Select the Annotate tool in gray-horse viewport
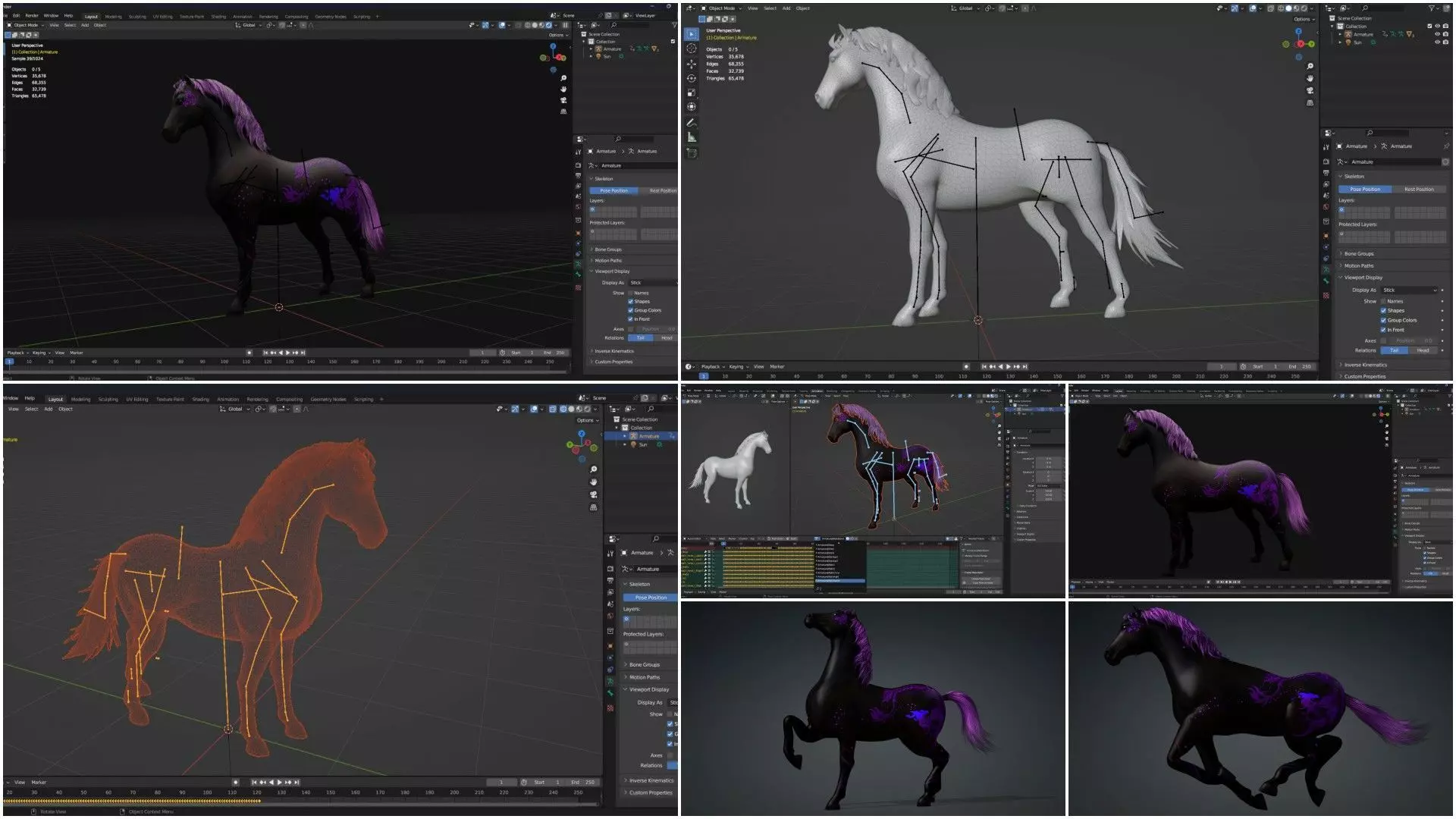The image size is (1456, 819). click(691, 122)
